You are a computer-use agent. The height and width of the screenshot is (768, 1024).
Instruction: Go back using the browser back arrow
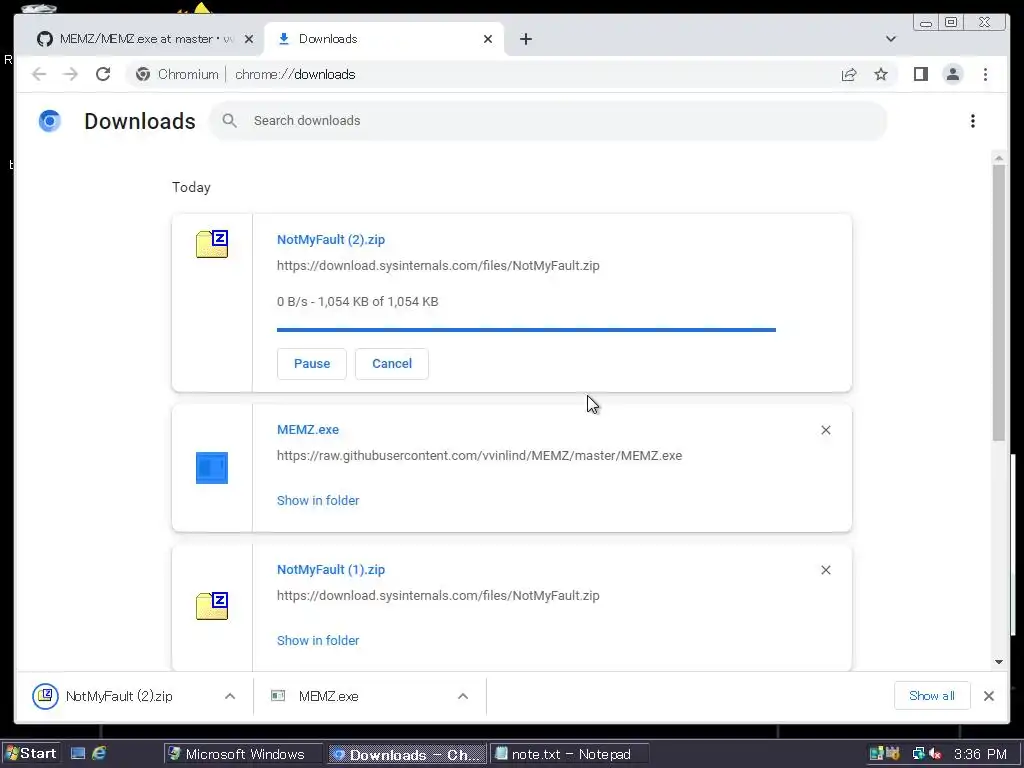(x=39, y=74)
